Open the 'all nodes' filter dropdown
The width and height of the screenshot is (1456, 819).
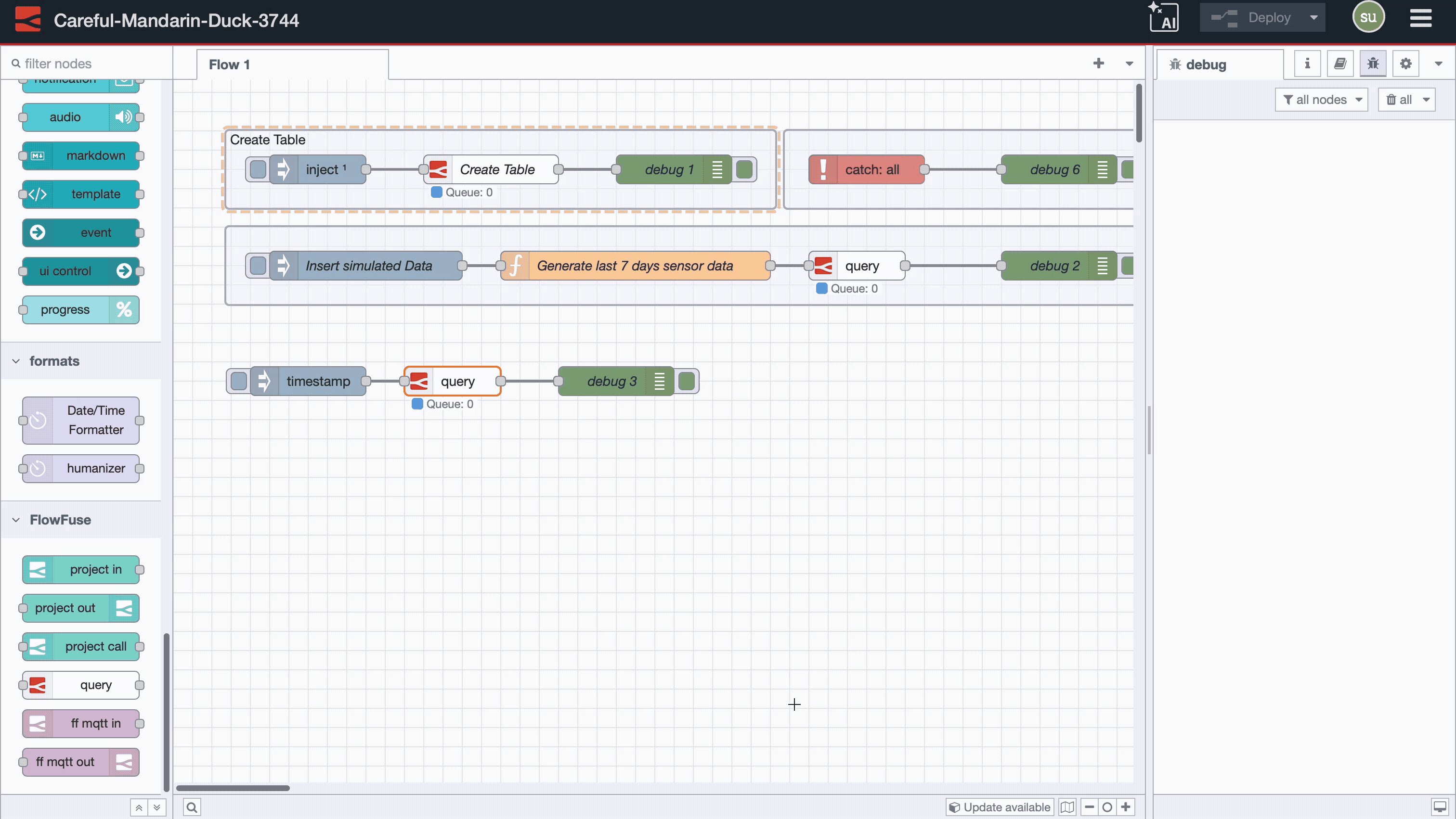(1322, 100)
